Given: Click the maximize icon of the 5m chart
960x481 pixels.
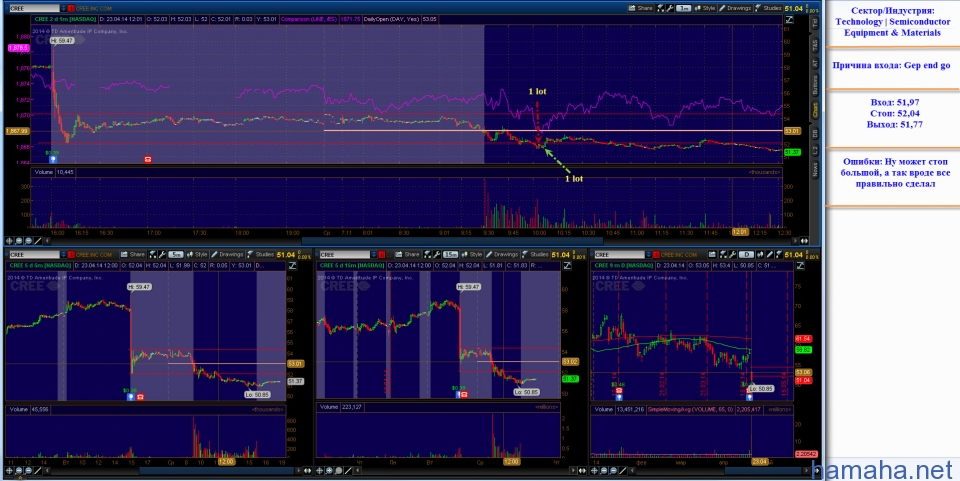Looking at the screenshot, I should [292, 266].
